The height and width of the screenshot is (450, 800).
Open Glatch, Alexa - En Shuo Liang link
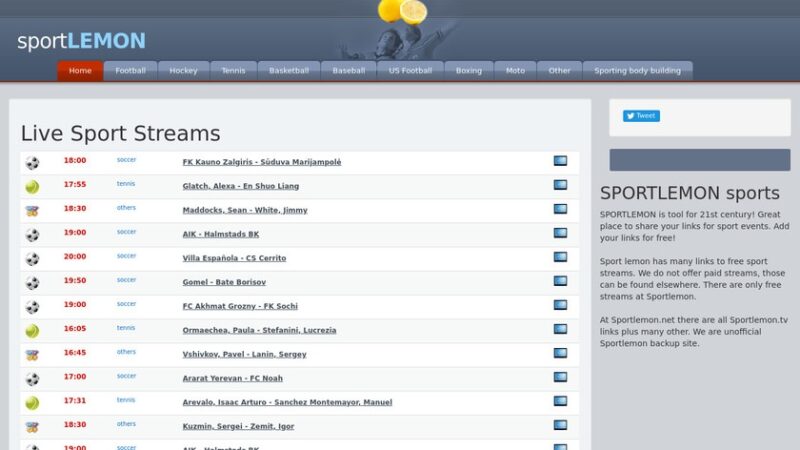(241, 186)
